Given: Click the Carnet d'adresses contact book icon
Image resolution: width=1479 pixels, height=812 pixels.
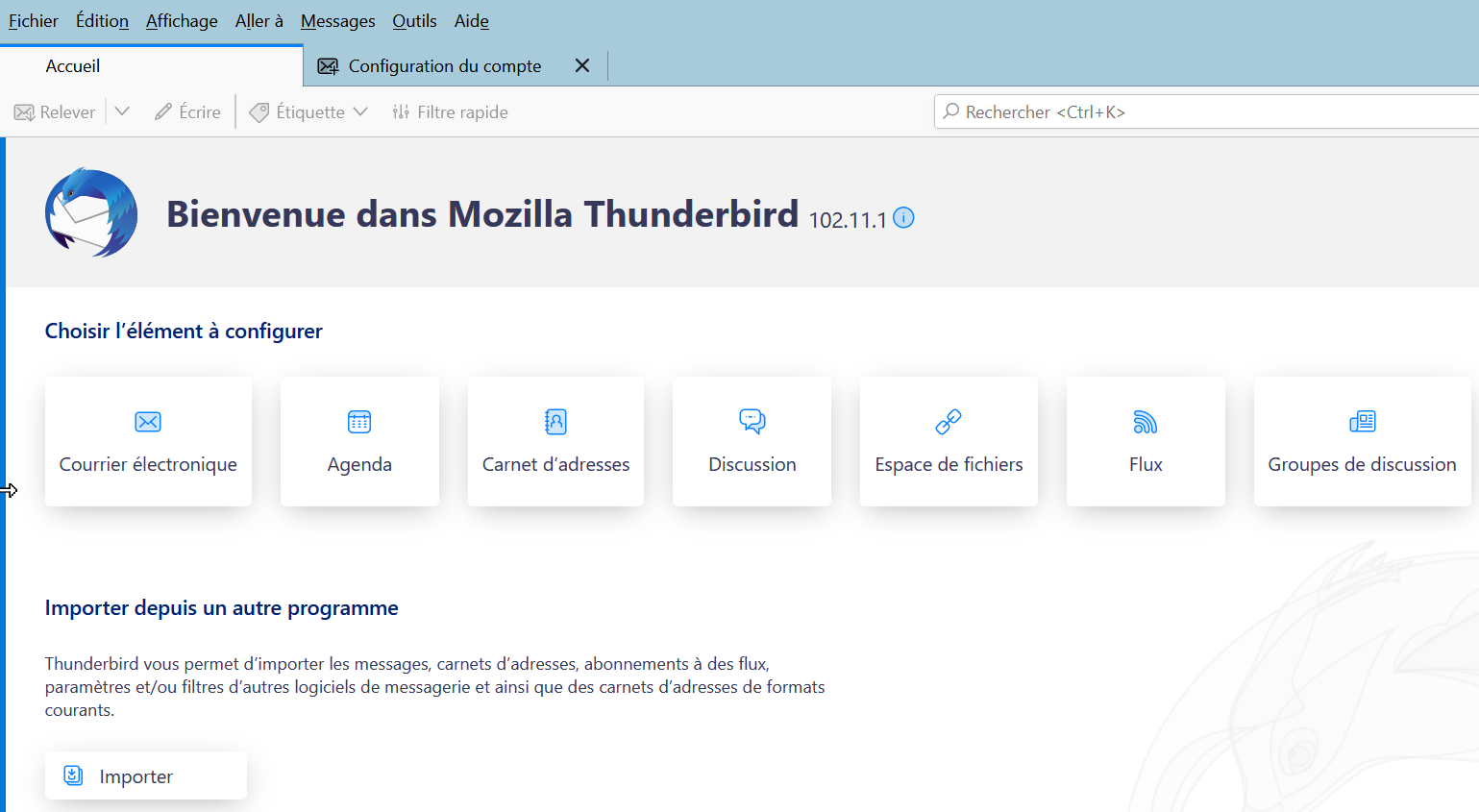Looking at the screenshot, I should (x=555, y=422).
